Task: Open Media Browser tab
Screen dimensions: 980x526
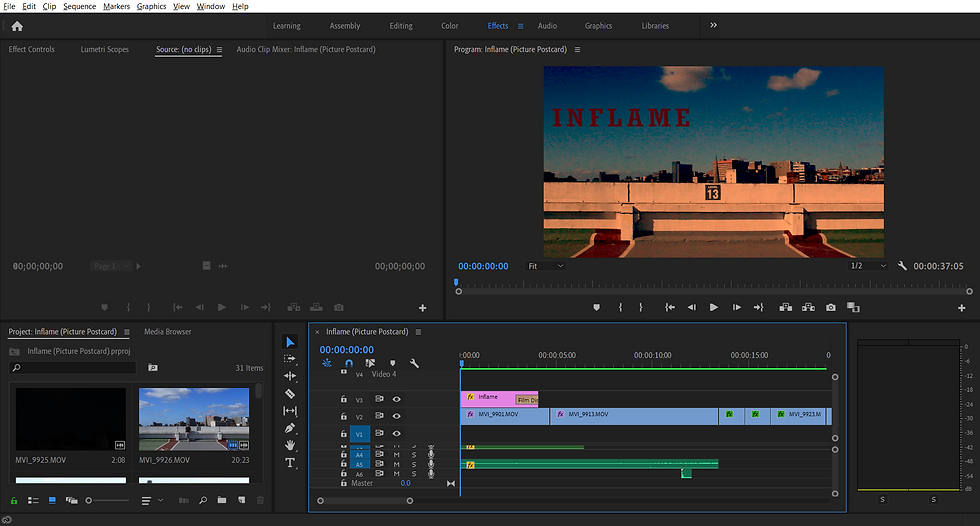Action: coord(168,332)
